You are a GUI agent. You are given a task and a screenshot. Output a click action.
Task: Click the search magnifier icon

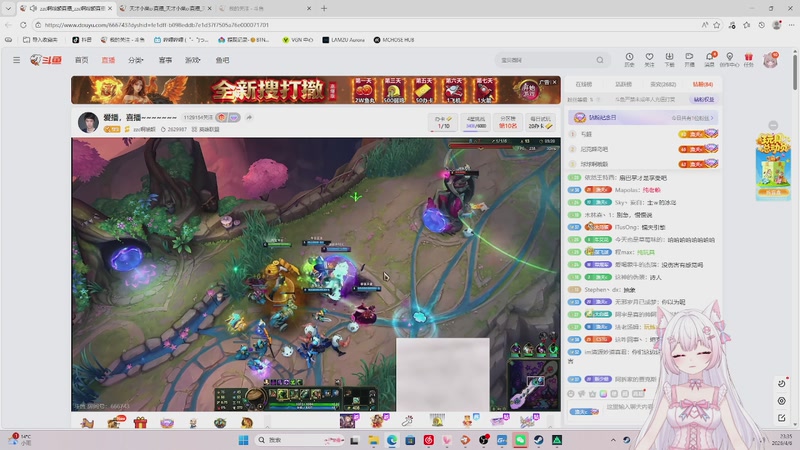pyautogui.click(x=600, y=60)
